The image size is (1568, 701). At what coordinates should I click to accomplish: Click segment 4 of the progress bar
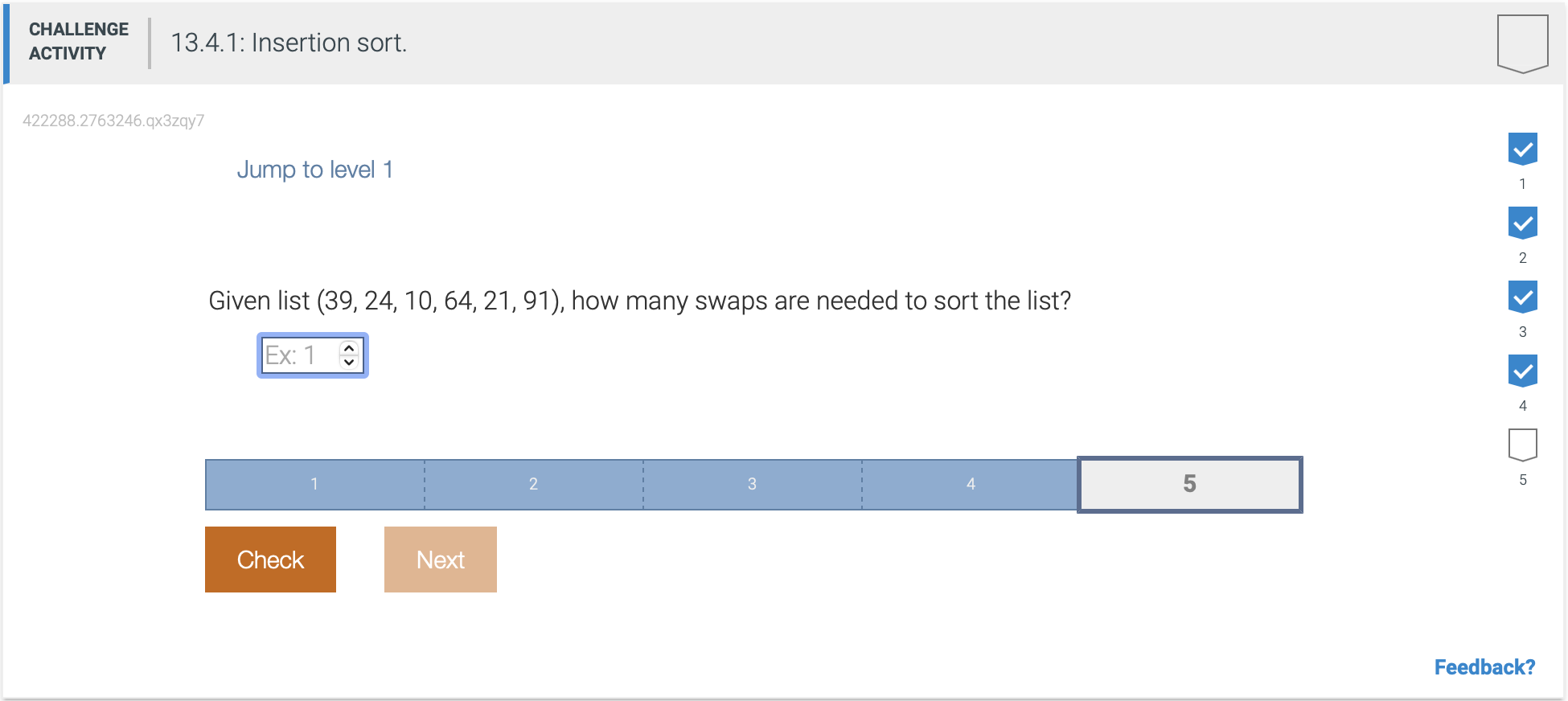pos(971,483)
